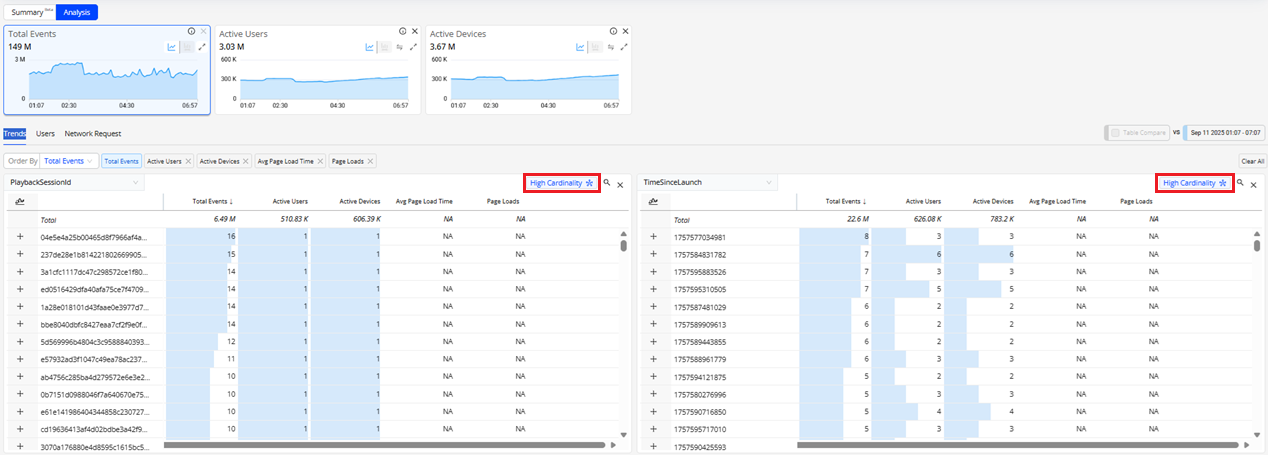Select line chart view on Total Events card

172,47
